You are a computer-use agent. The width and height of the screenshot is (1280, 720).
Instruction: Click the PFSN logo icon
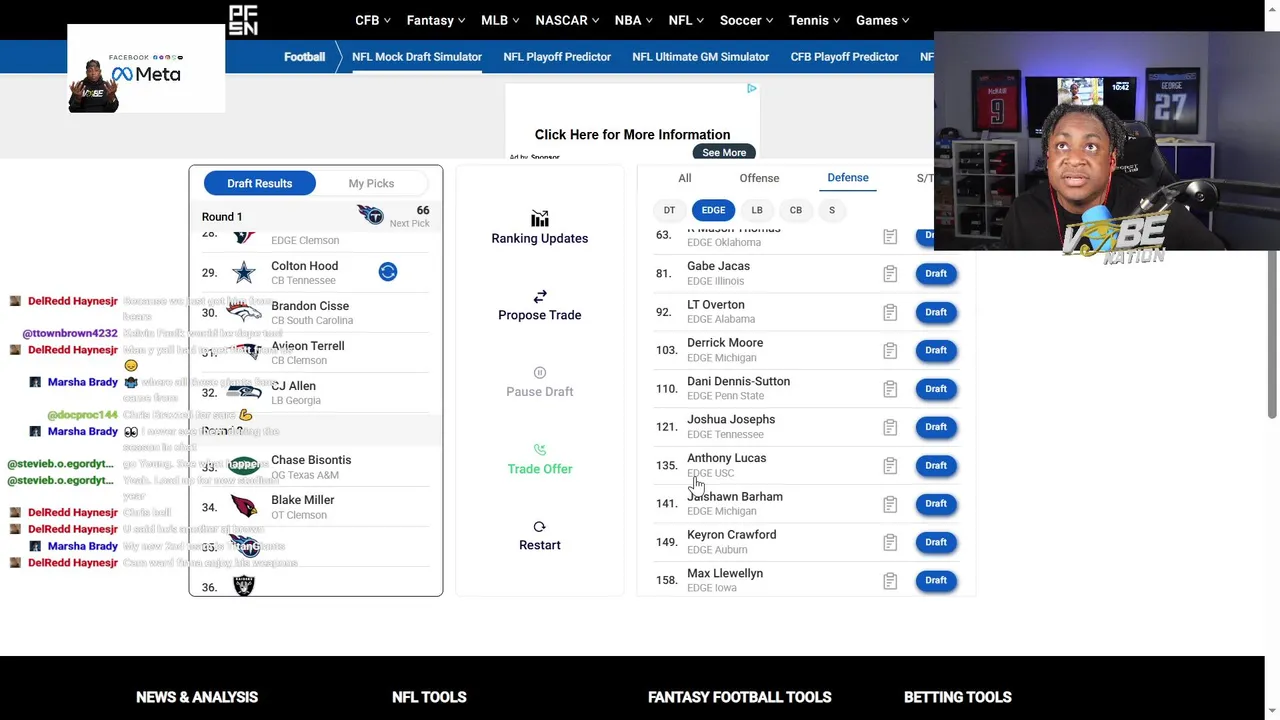(243, 20)
